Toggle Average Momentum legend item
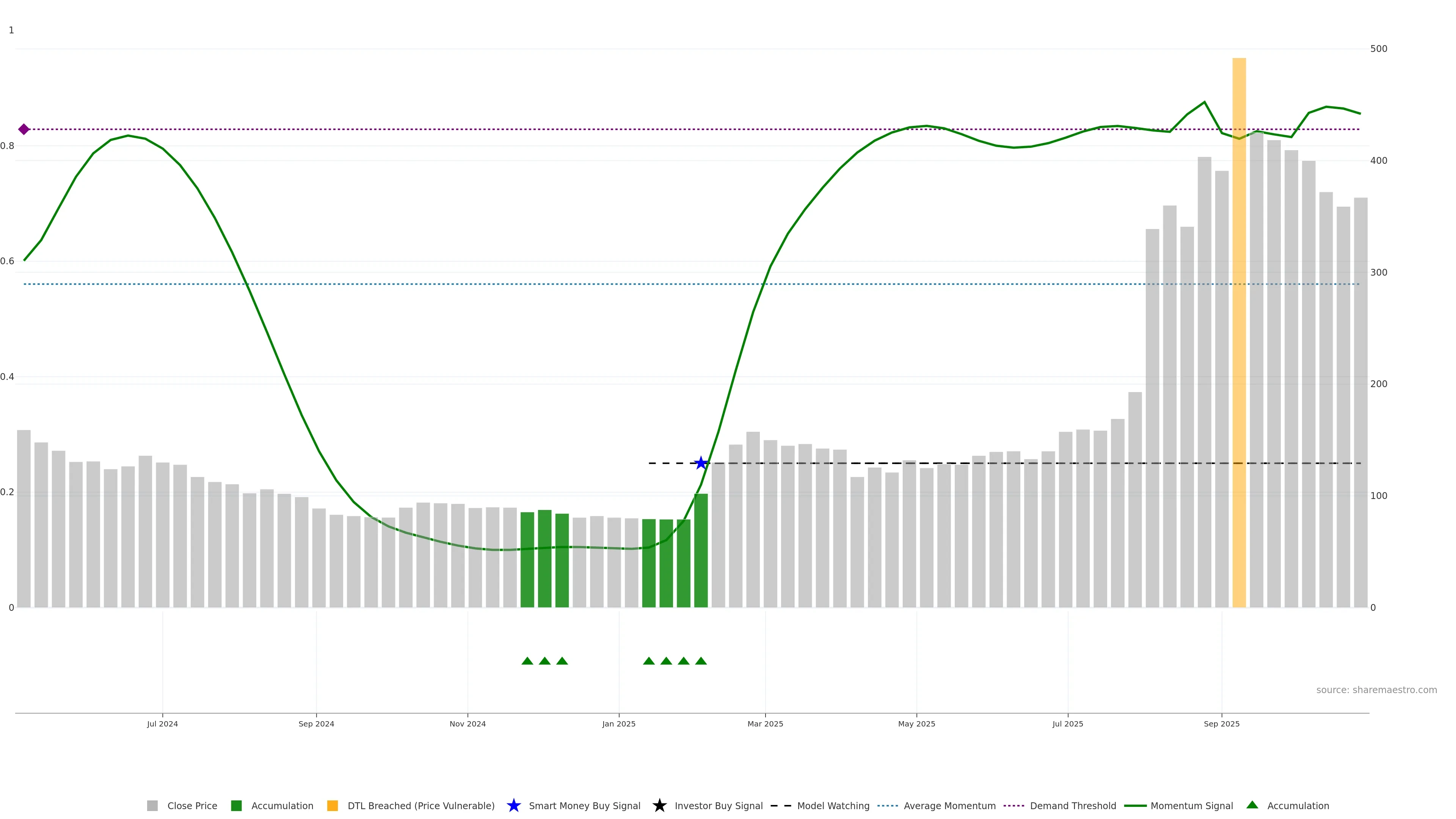The height and width of the screenshot is (819, 1456). (887, 806)
